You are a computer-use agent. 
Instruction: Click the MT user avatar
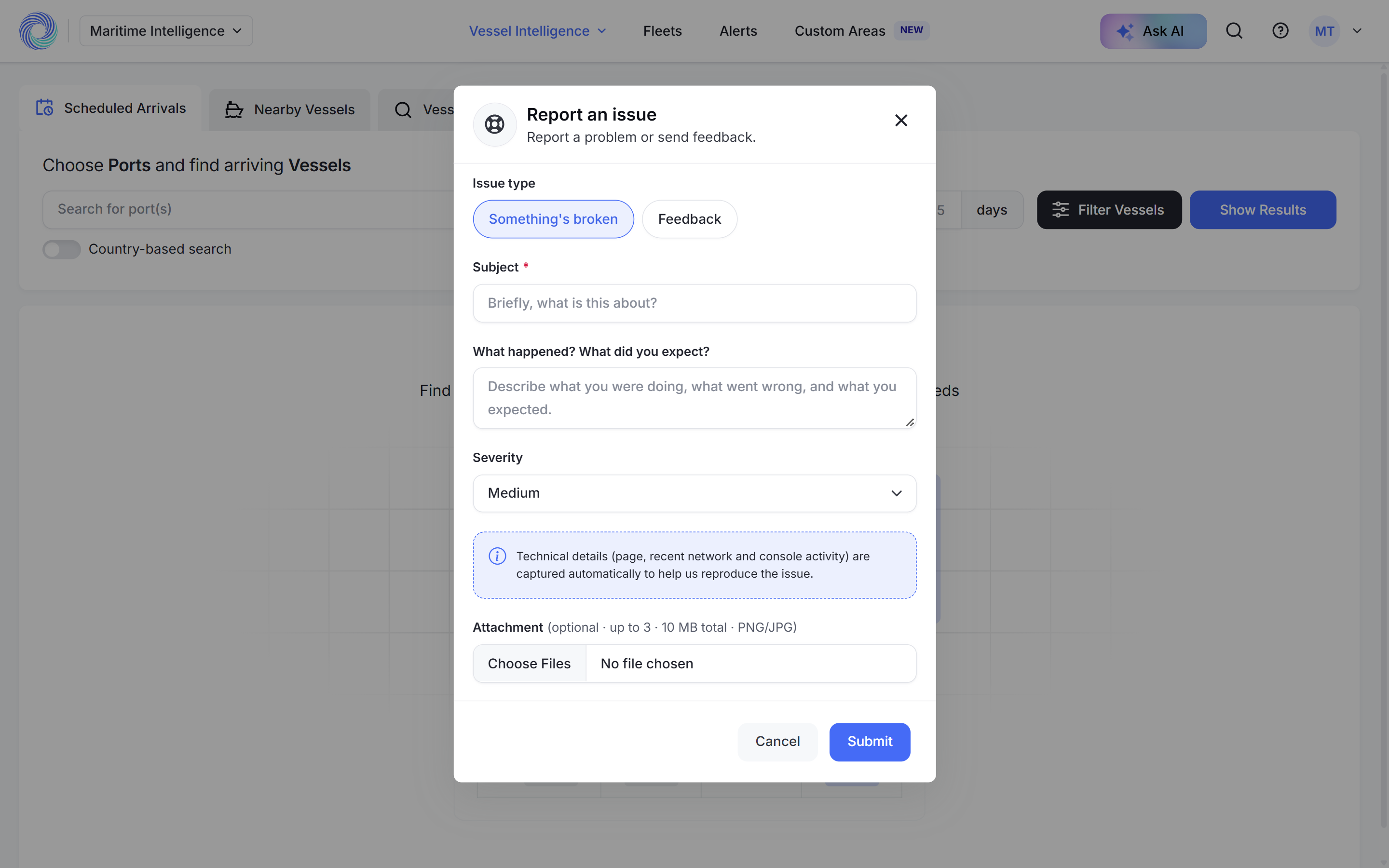1324,31
